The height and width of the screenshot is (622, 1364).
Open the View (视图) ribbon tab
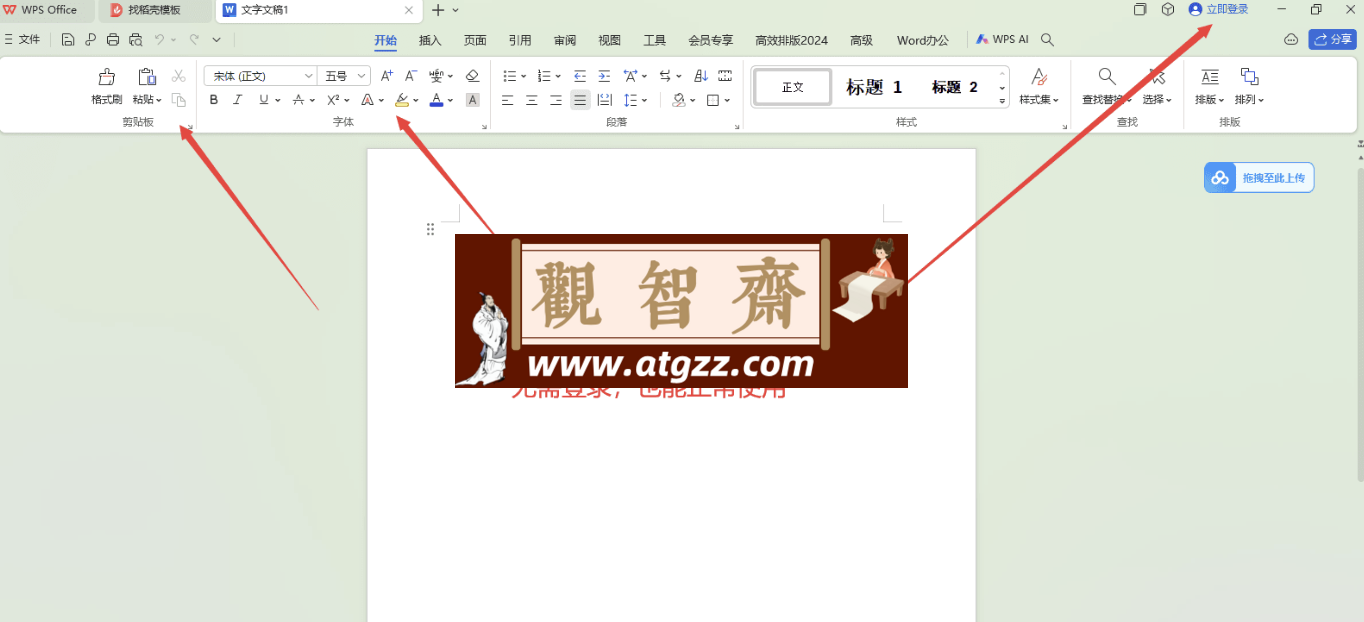click(610, 40)
